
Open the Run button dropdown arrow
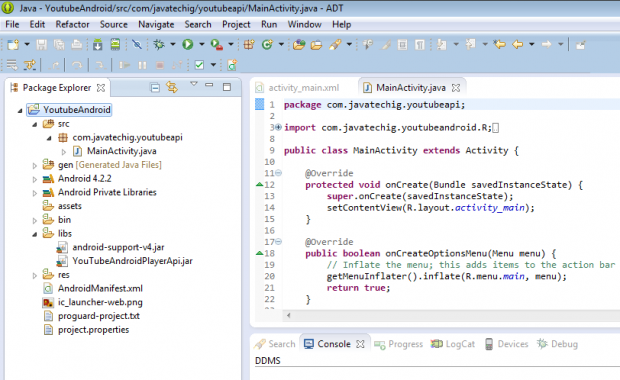point(202,44)
